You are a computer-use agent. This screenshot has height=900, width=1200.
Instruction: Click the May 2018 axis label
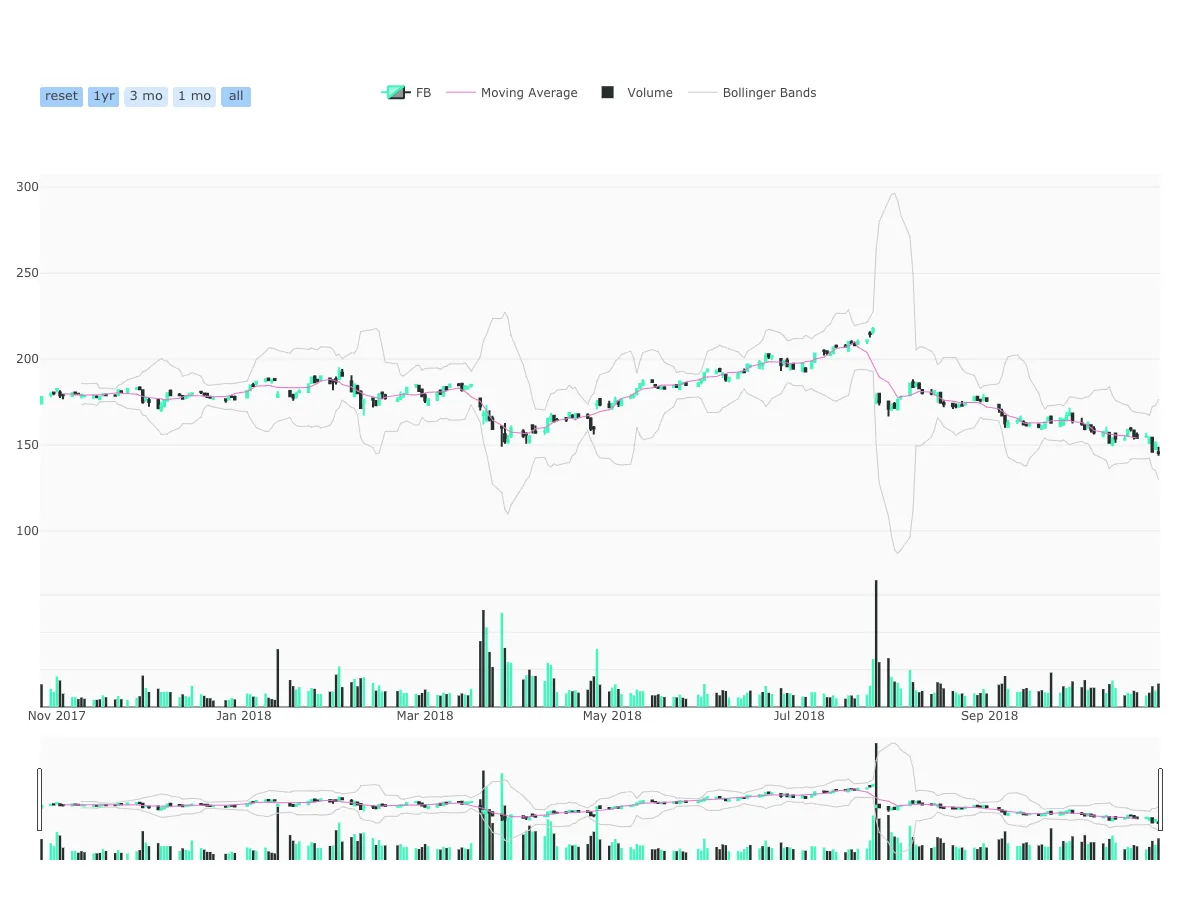tap(612, 716)
